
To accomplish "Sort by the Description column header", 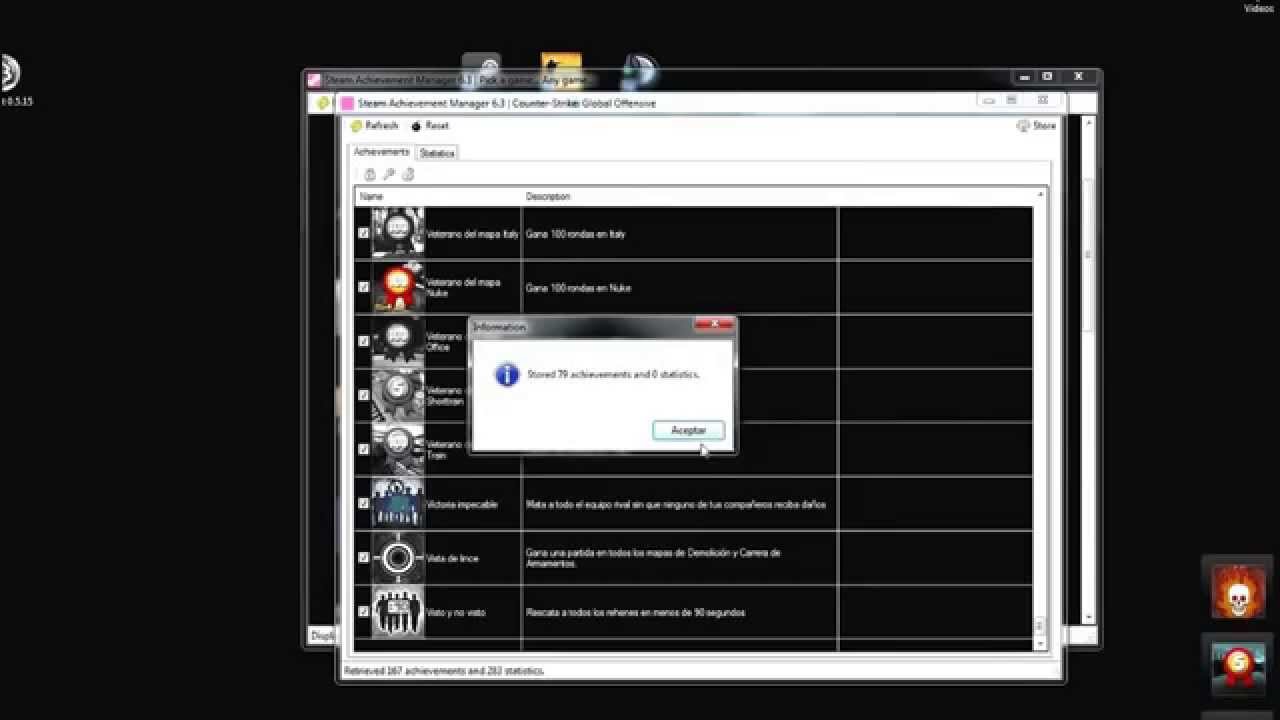I will pyautogui.click(x=679, y=196).
